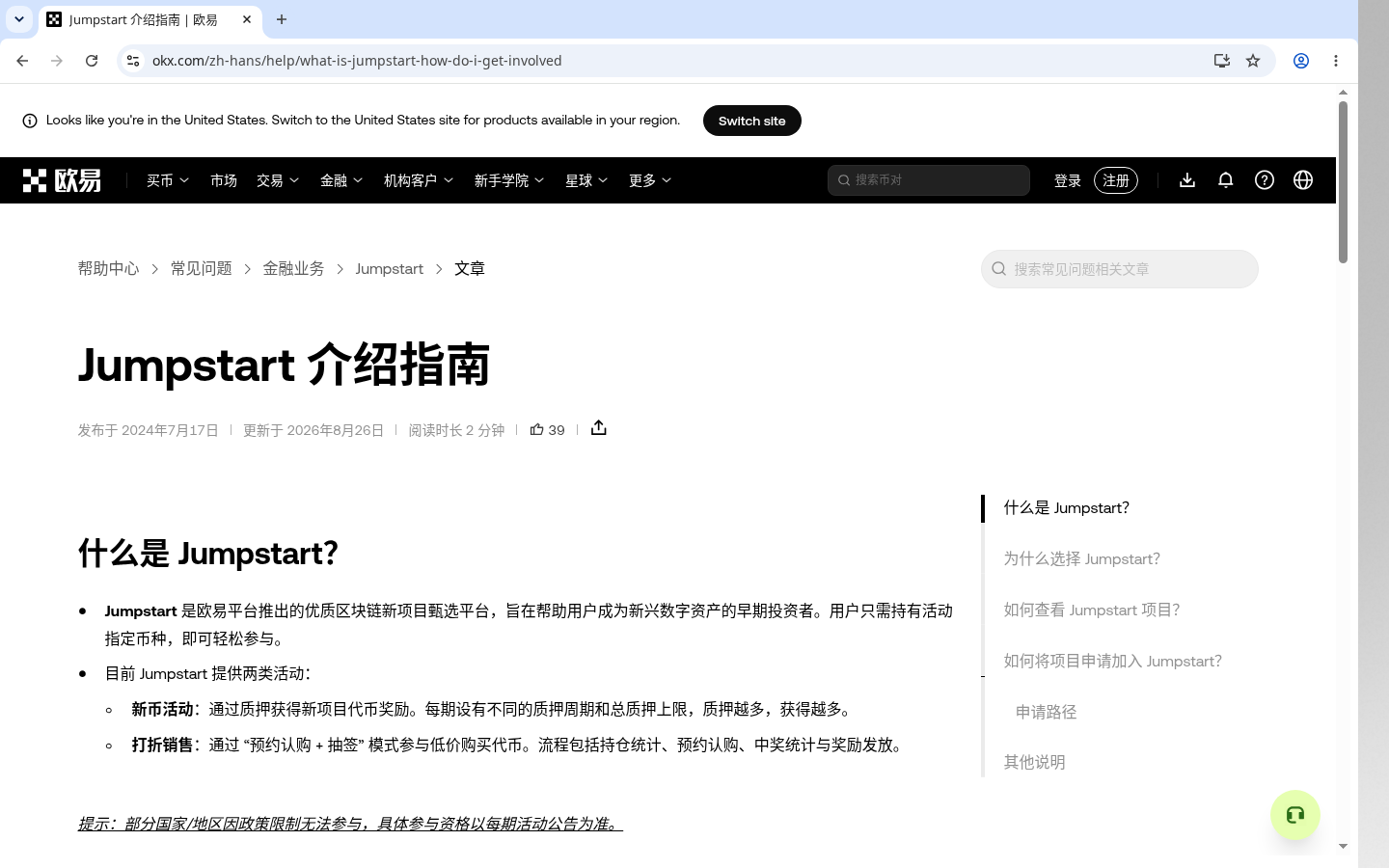Click the 阅读时长 2 分钟 text
This screenshot has width=1389, height=868.
(x=456, y=430)
